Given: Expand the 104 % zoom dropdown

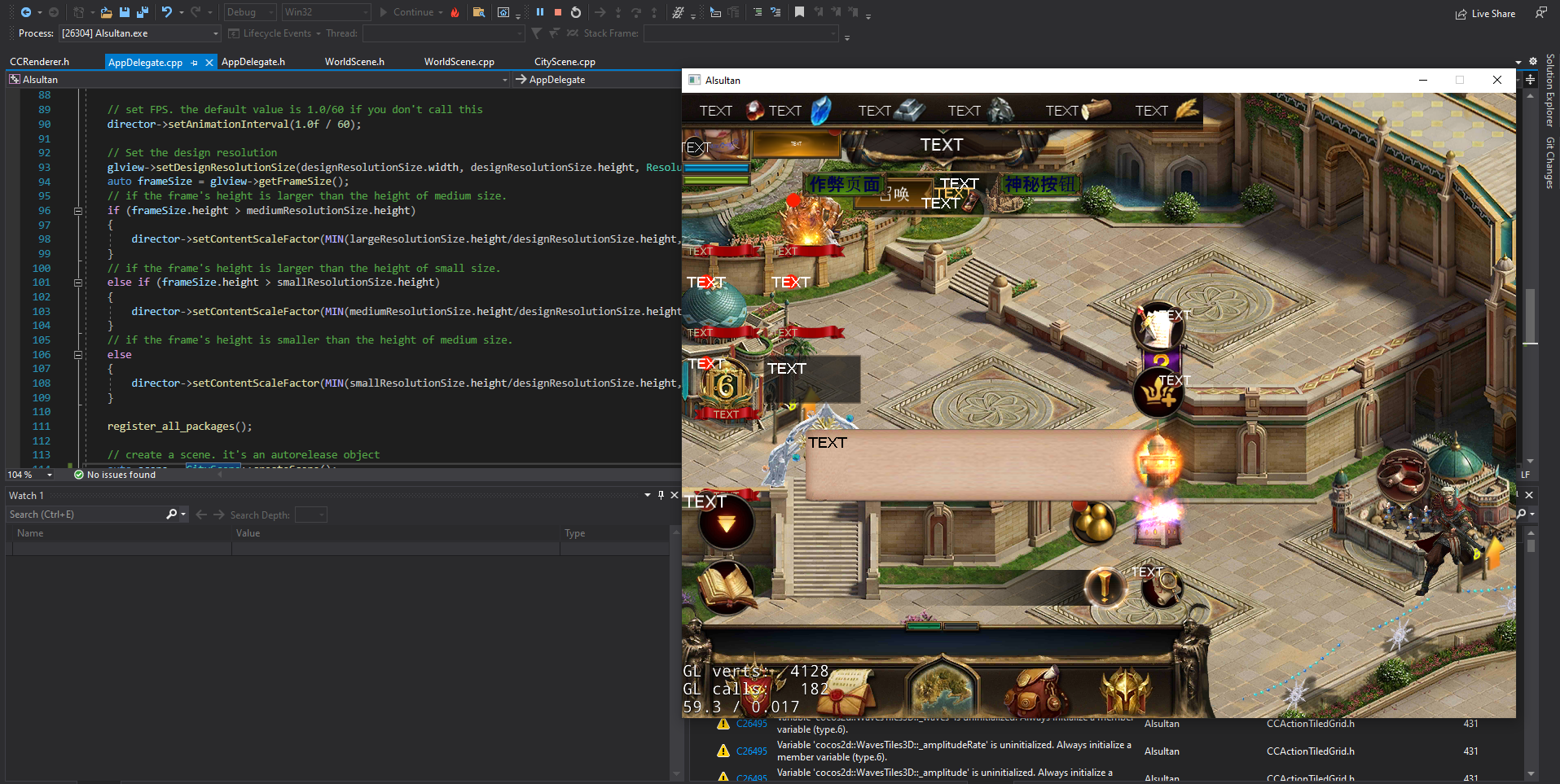Looking at the screenshot, I should pos(50,475).
